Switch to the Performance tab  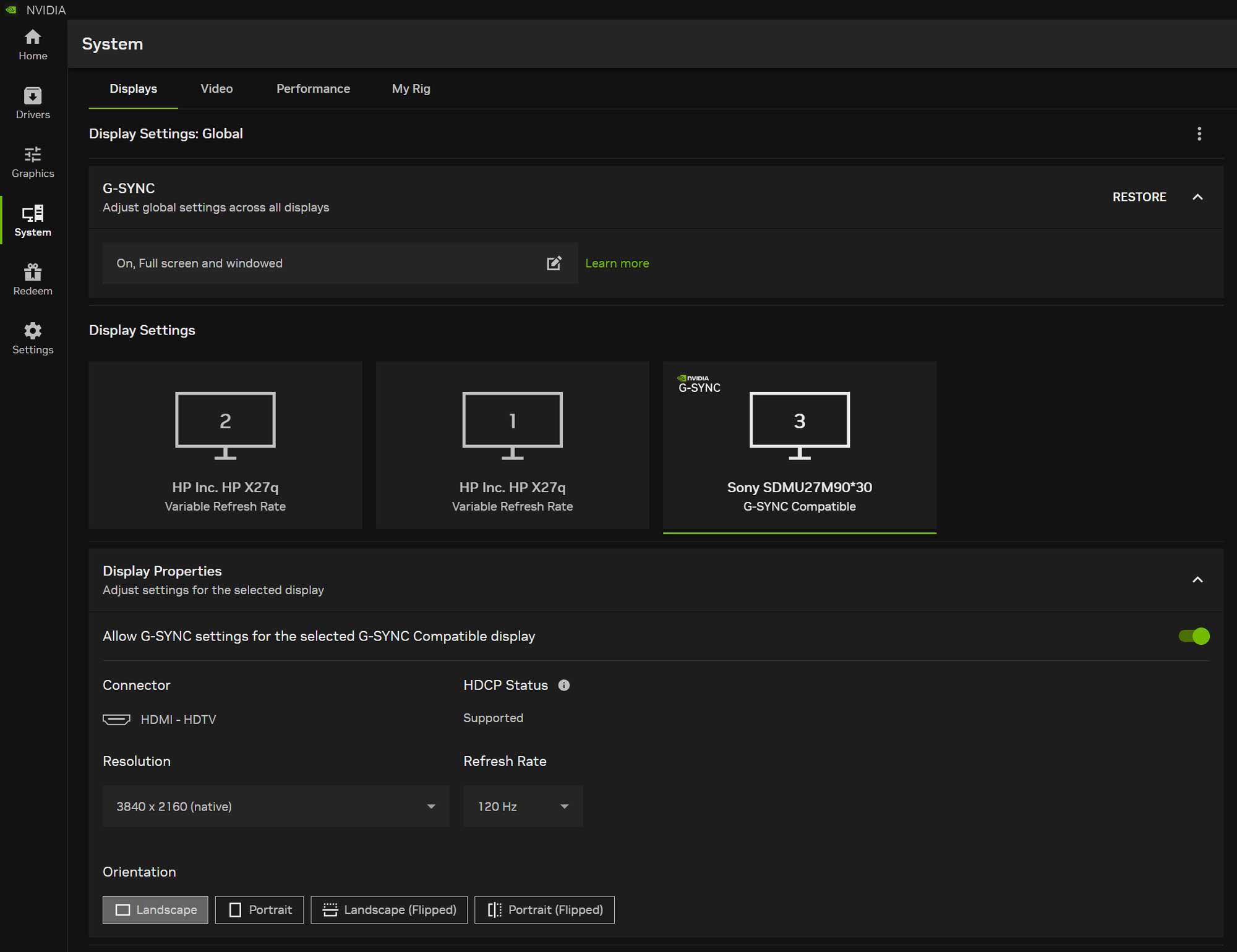pos(313,89)
